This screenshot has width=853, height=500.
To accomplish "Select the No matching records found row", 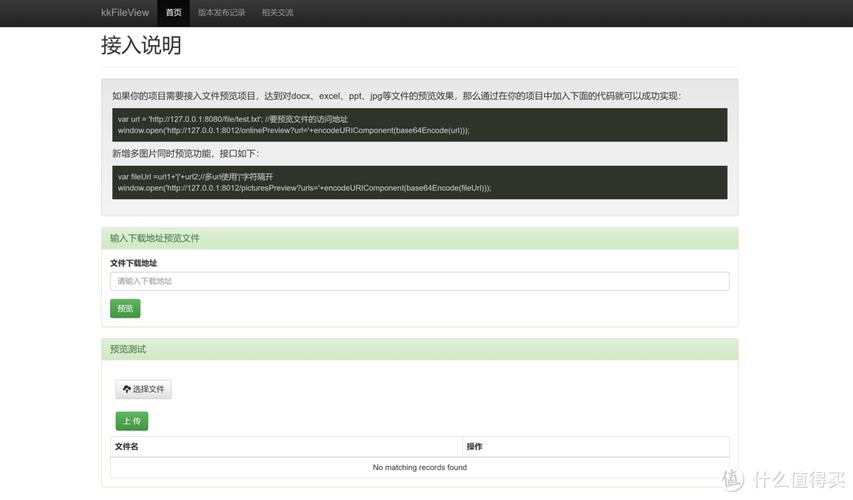I will pyautogui.click(x=419, y=467).
